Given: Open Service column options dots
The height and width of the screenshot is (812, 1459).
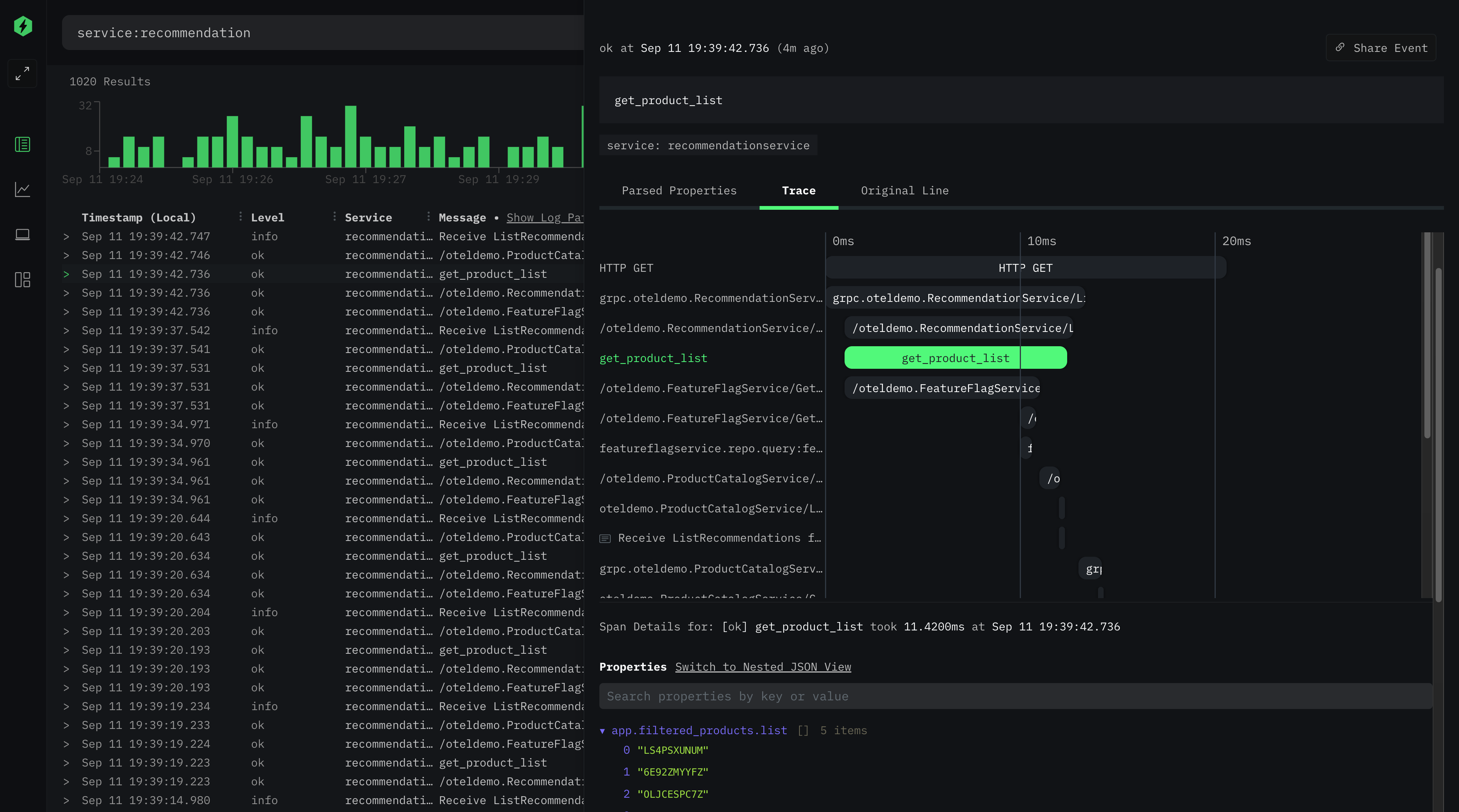Looking at the screenshot, I should coord(428,217).
